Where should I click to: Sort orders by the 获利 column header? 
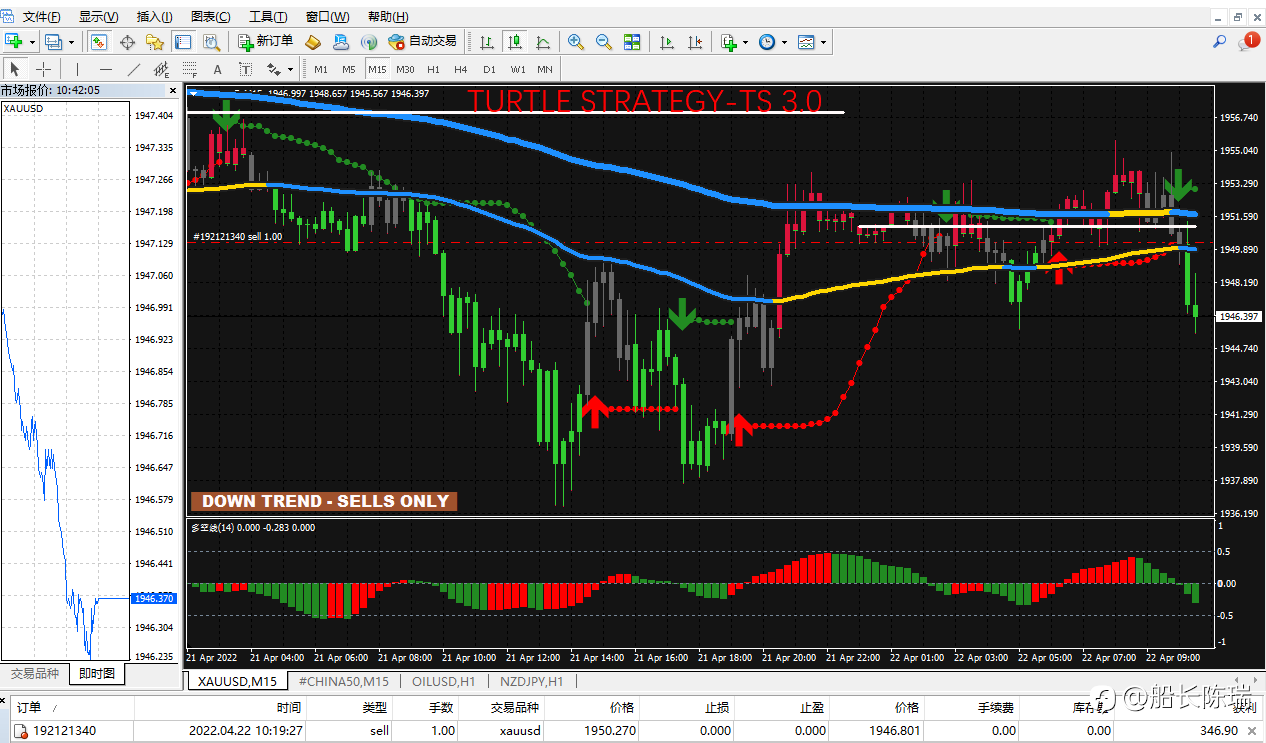pyautogui.click(x=1244, y=707)
